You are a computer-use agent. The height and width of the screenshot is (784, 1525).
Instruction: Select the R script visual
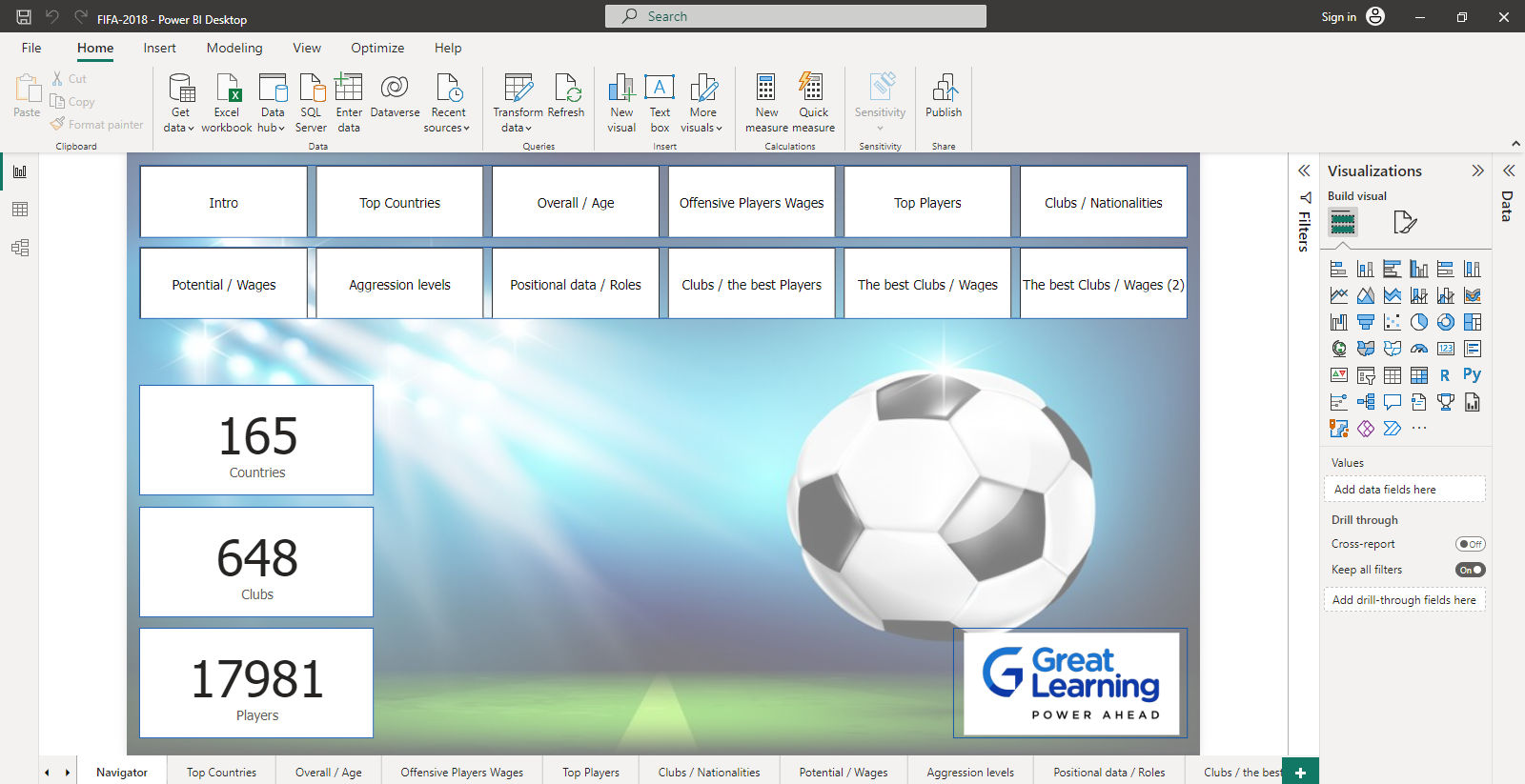pos(1445,375)
